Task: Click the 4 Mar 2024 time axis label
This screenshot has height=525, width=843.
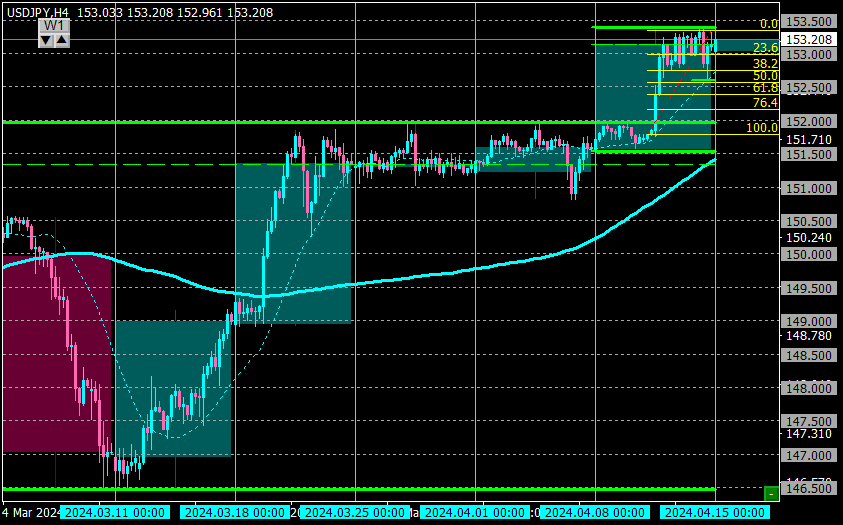Action: coord(31,513)
